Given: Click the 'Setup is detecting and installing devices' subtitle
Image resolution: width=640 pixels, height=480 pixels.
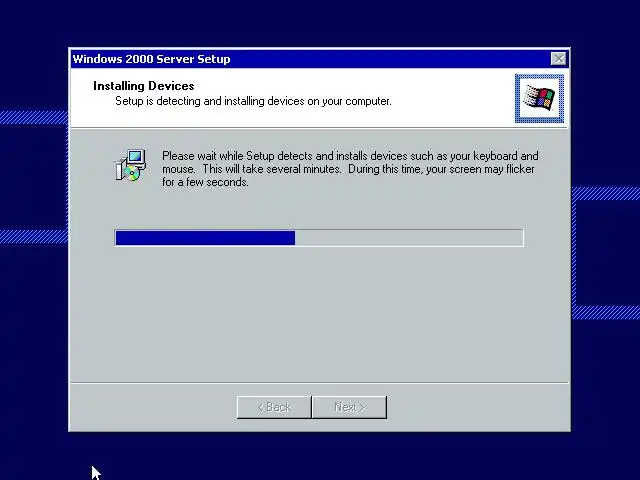Looking at the screenshot, I should click(x=253, y=101).
